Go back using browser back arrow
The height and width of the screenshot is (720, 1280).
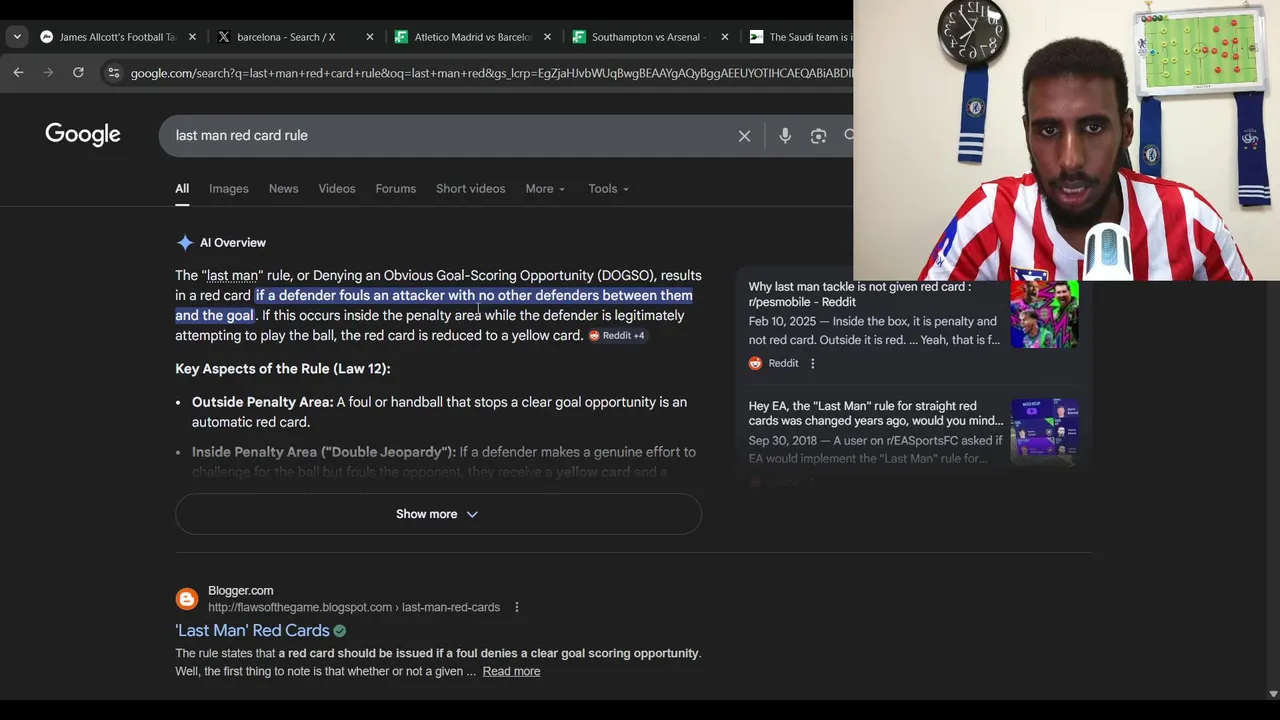[18, 72]
